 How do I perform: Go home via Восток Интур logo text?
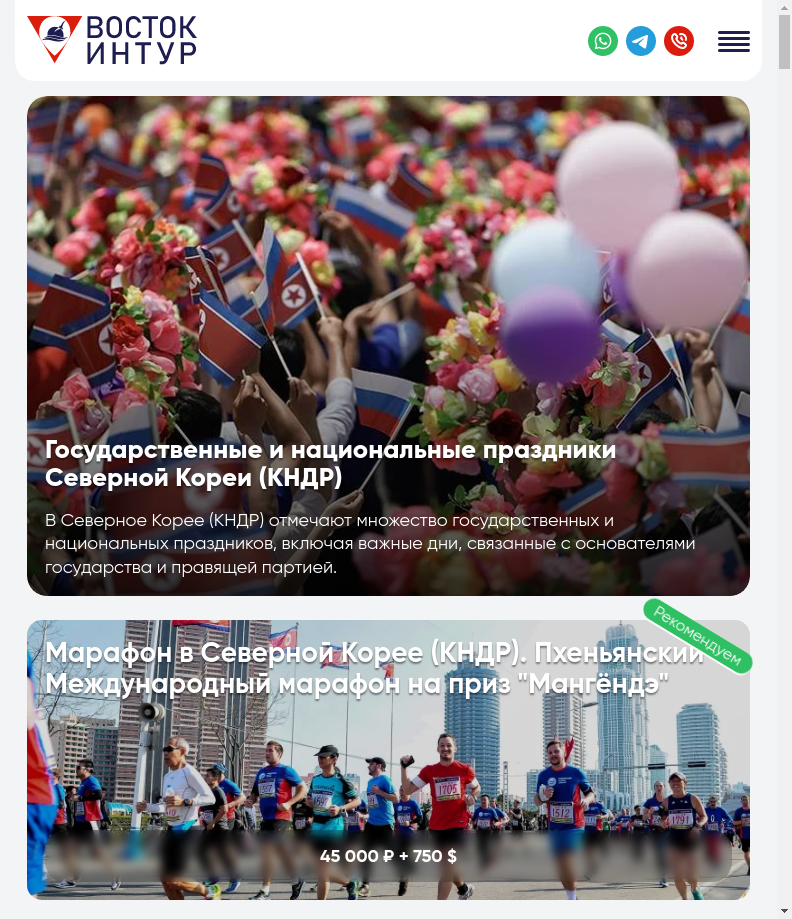point(142,40)
